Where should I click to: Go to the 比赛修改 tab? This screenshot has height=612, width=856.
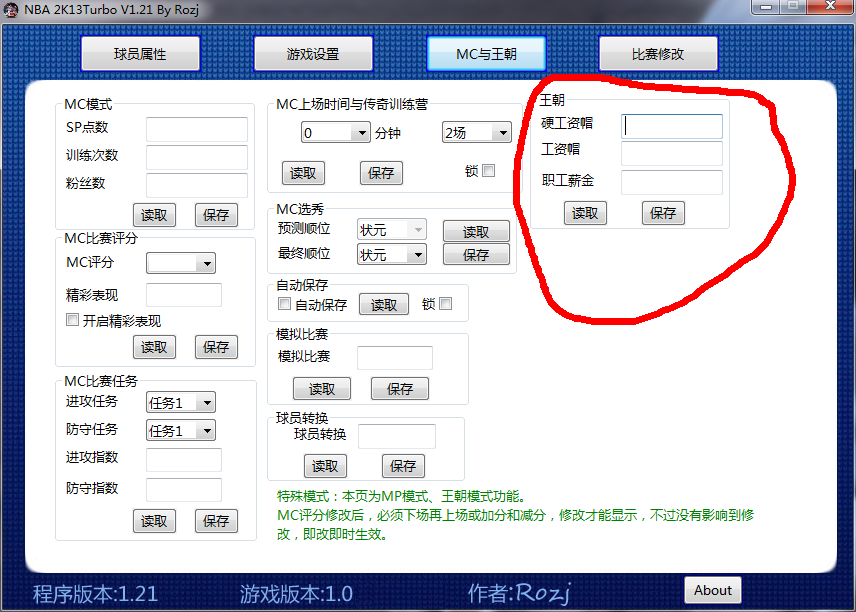658,54
